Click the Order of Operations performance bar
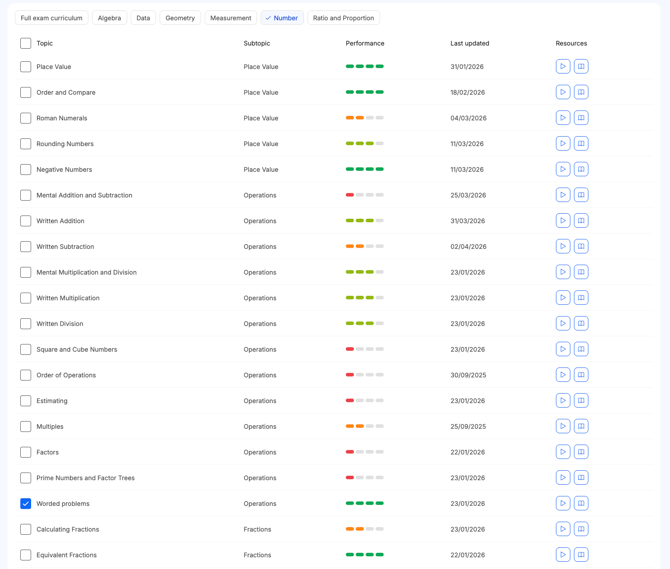 pos(364,375)
